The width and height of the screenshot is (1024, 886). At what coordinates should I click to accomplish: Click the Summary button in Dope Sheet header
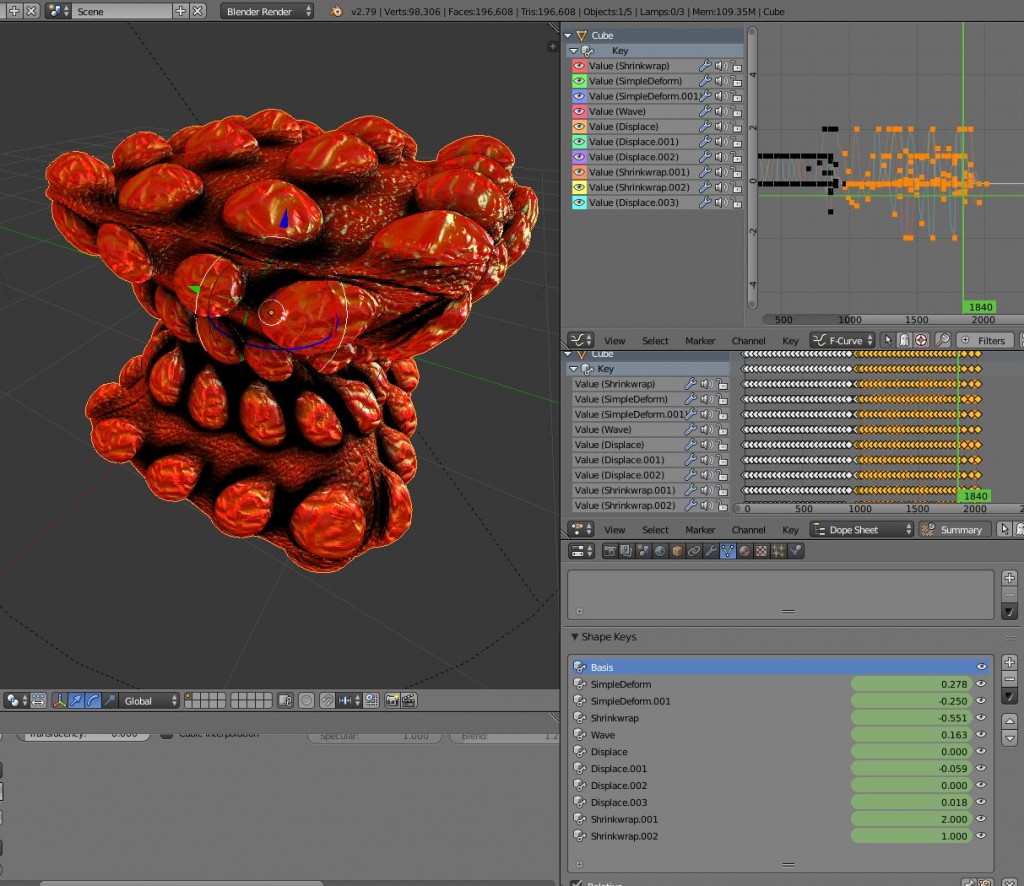click(953, 529)
